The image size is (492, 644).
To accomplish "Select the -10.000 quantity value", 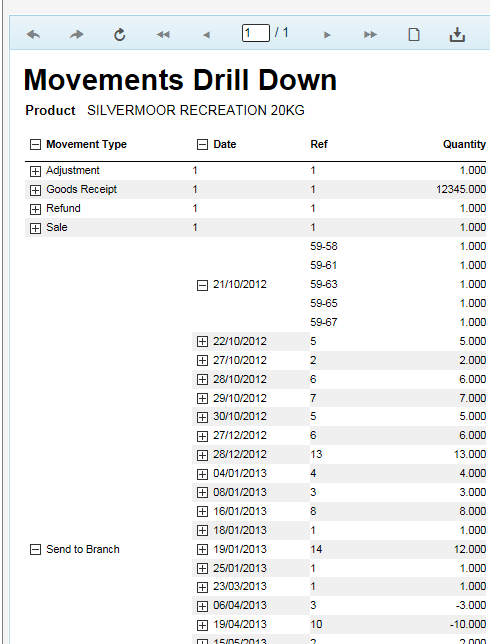I will pyautogui.click(x=468, y=624).
